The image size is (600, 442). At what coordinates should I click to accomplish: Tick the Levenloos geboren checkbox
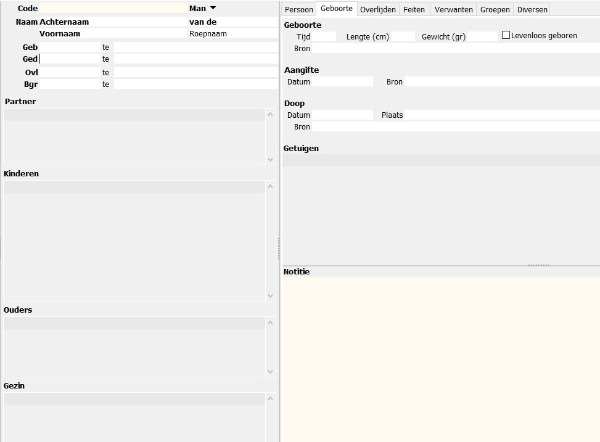point(506,35)
